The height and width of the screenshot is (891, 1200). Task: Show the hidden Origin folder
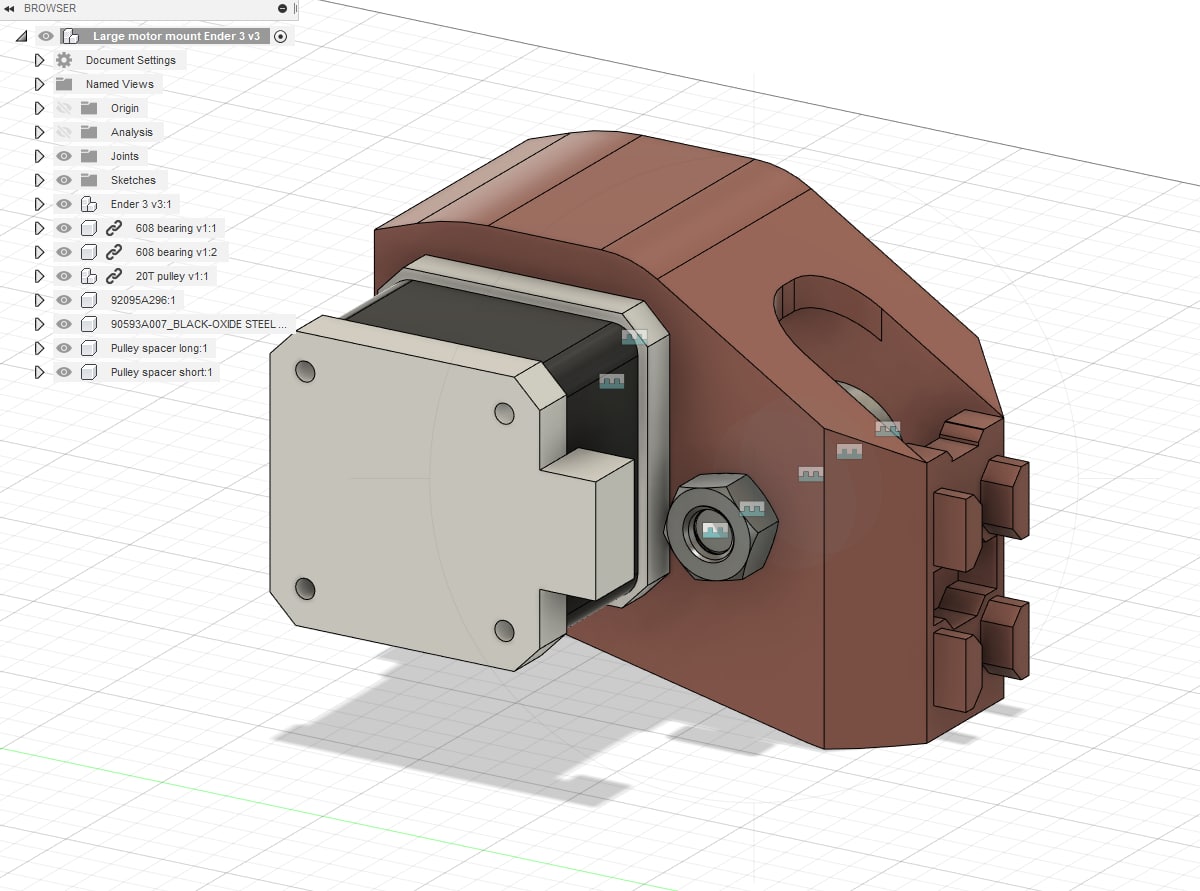(x=64, y=108)
